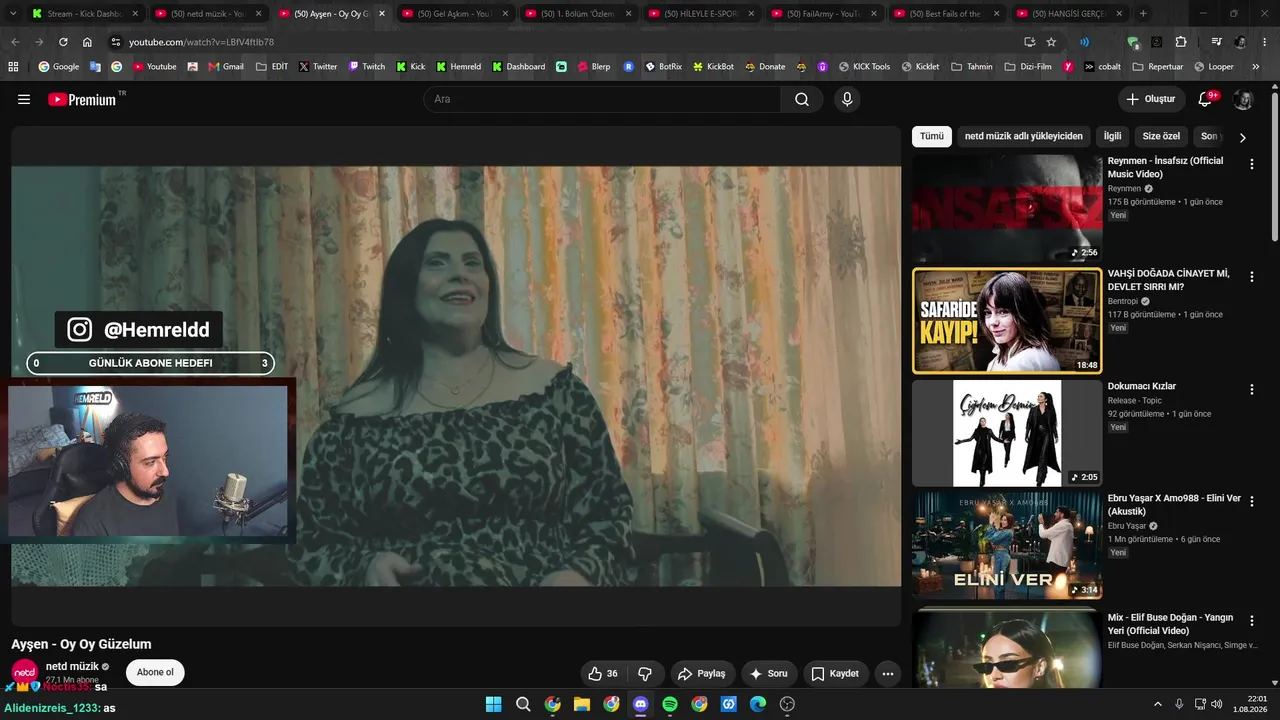Open the Twitch bookmark

(366, 67)
